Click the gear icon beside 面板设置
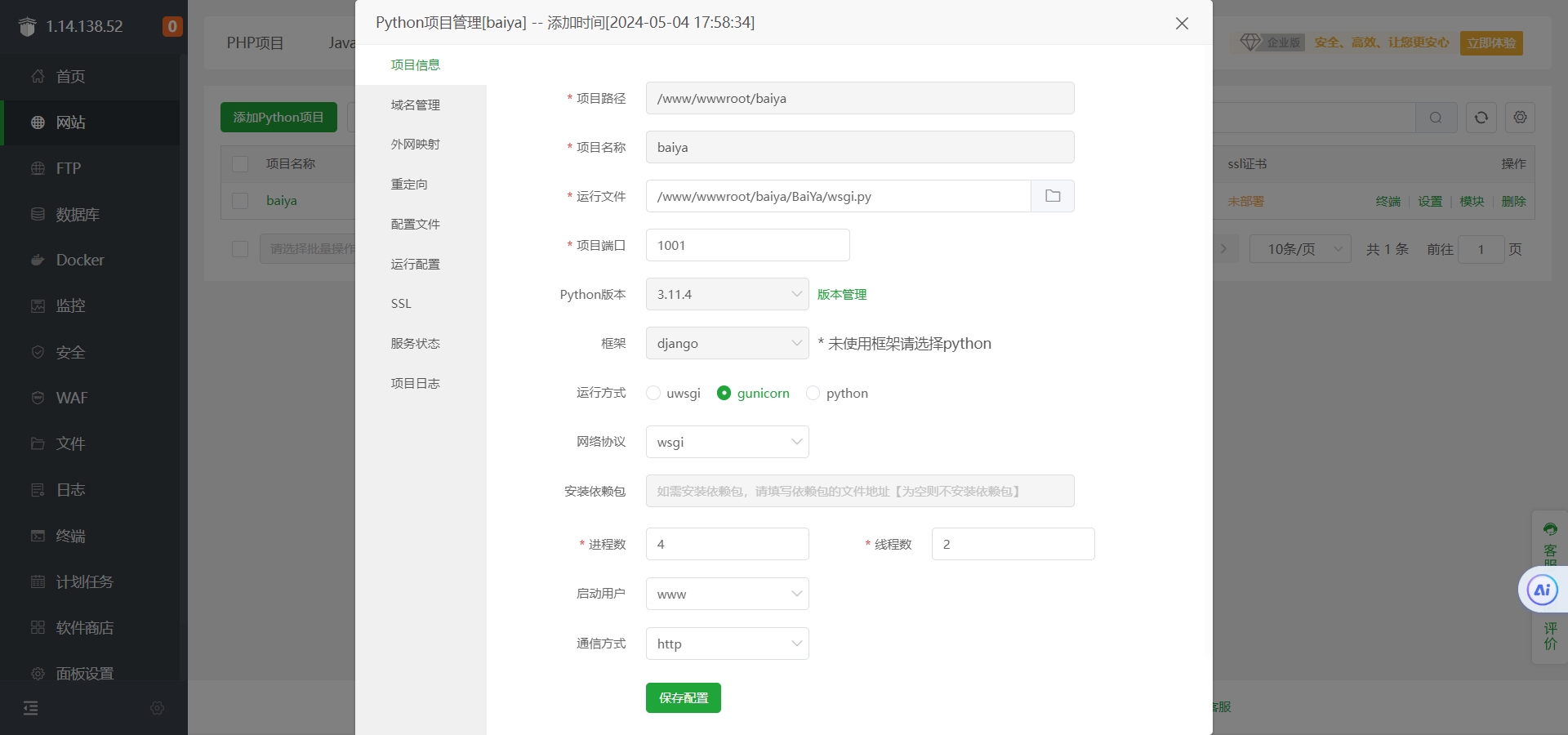Image resolution: width=1568 pixels, height=735 pixels. 38,674
